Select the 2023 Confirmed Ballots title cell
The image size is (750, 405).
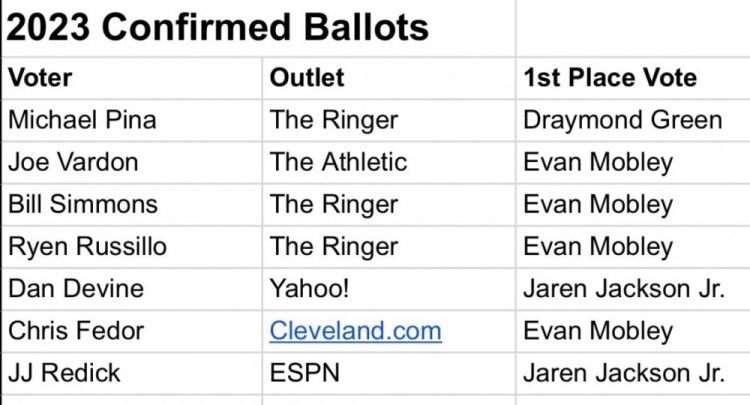click(x=259, y=28)
